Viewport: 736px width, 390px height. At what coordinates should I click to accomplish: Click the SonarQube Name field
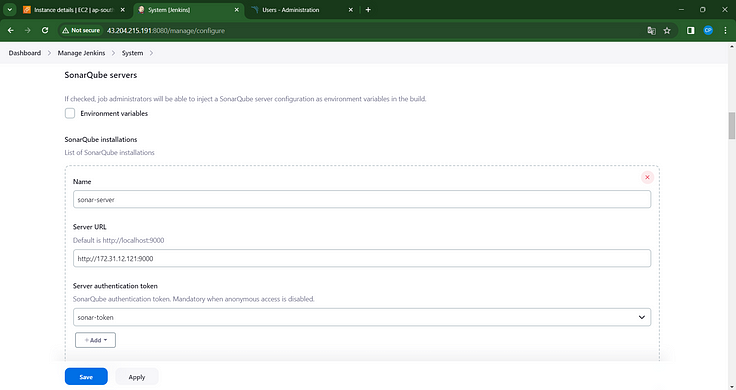tap(362, 199)
